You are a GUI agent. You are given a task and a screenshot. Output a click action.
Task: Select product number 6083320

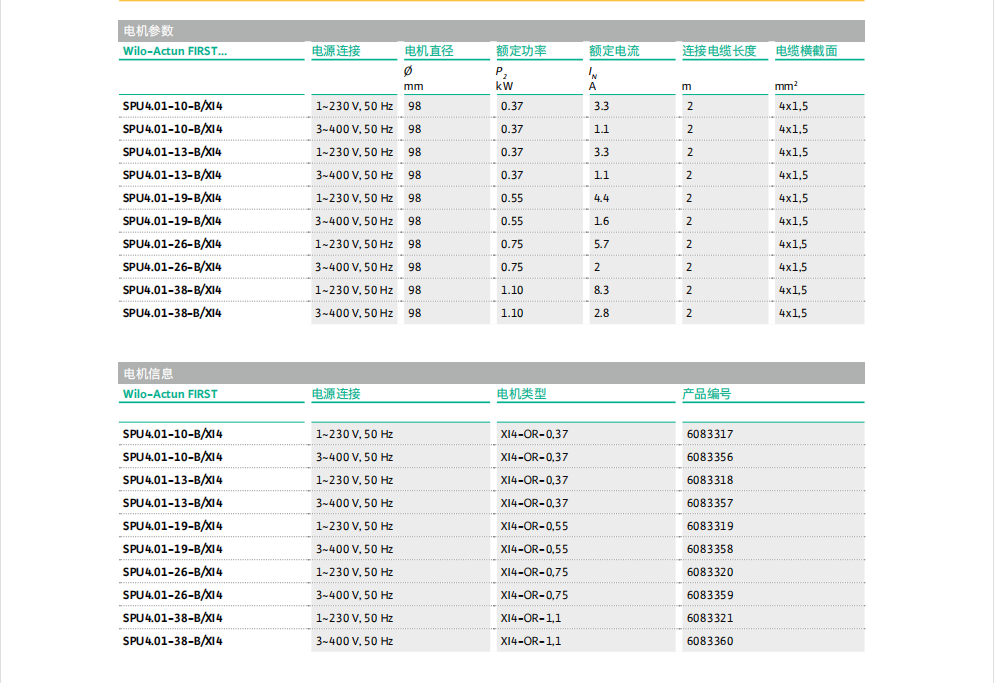coord(710,572)
